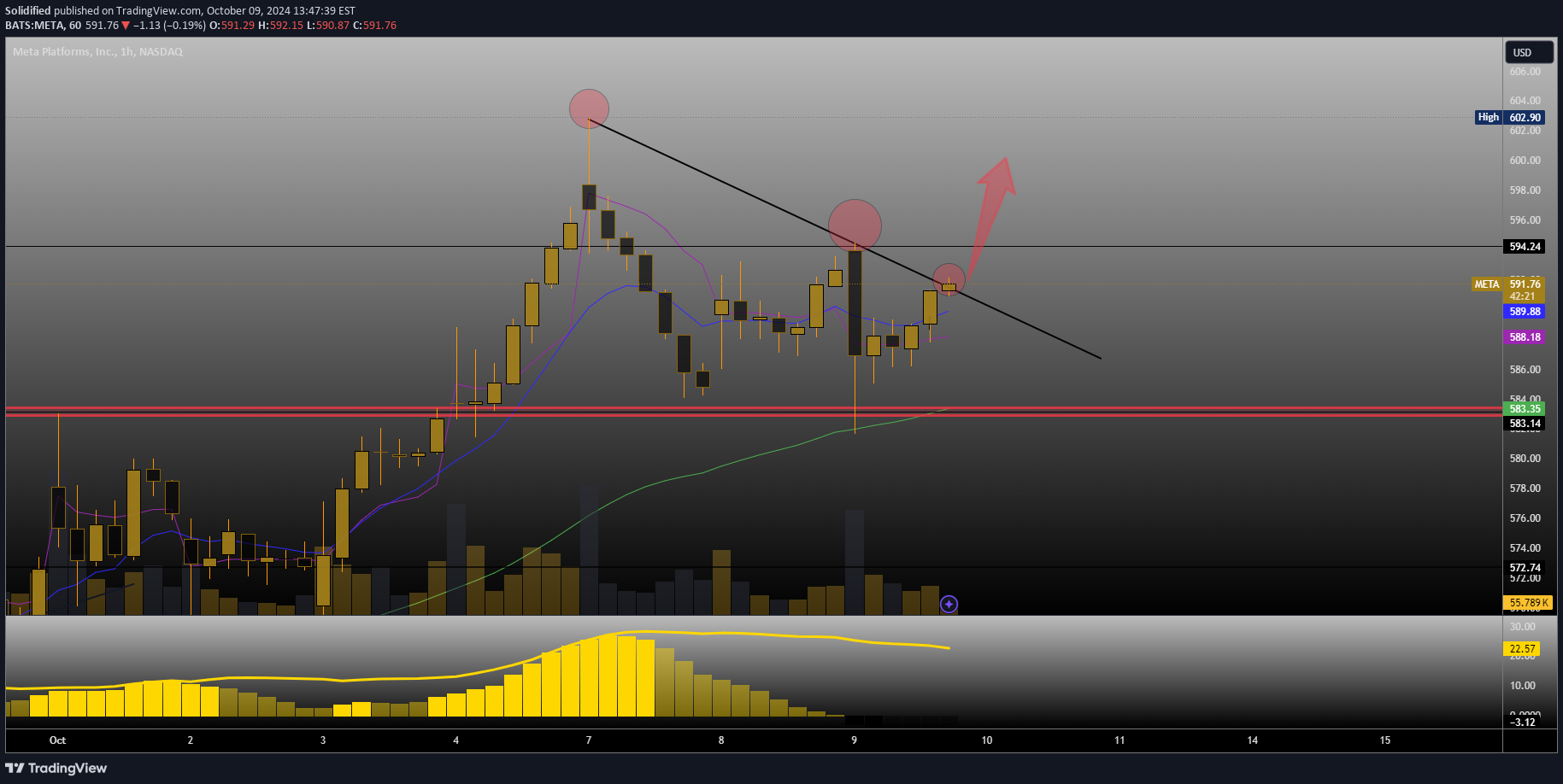
Task: Click the 55.789K volume label
Action: [1528, 603]
